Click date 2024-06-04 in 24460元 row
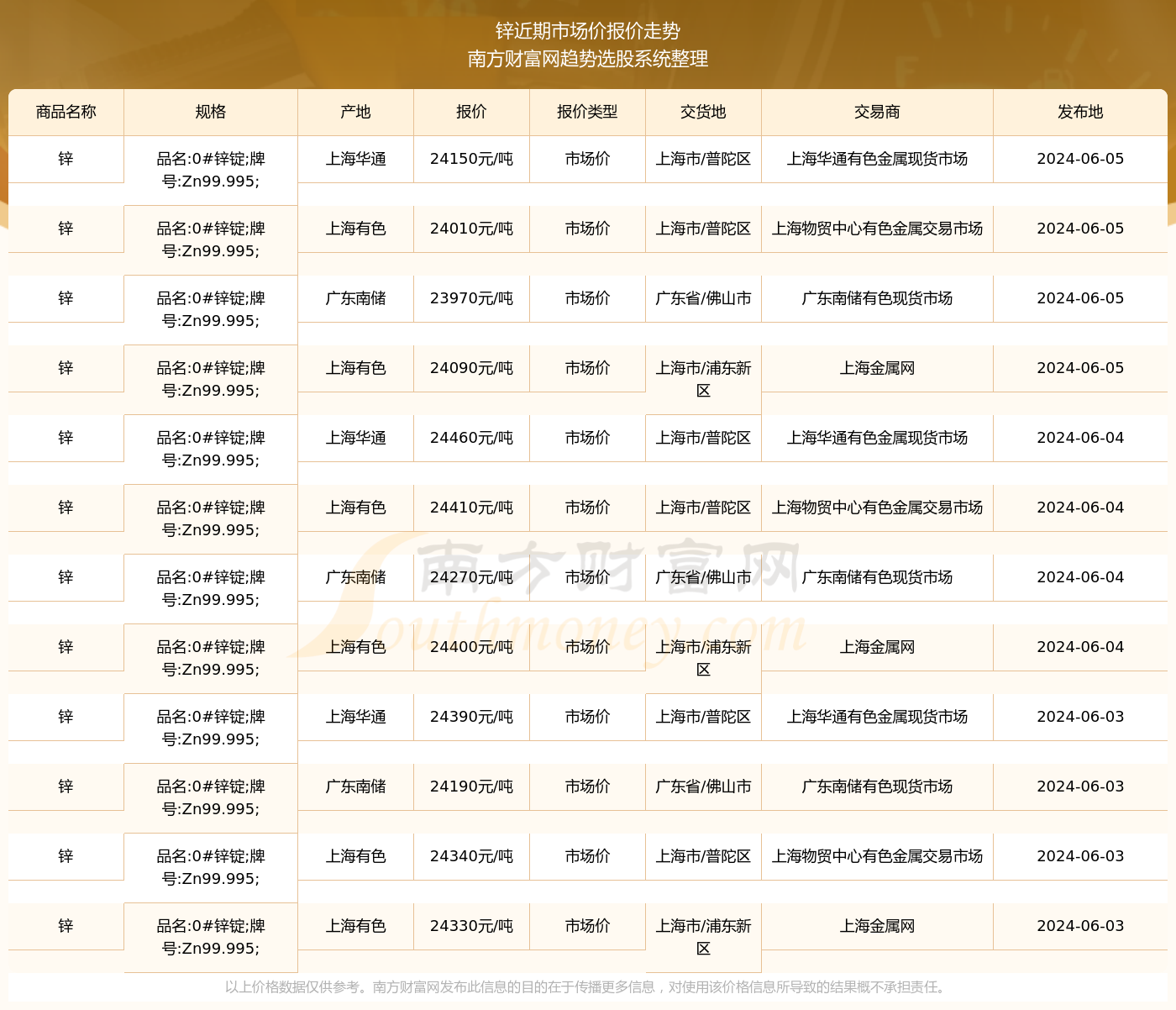1176x1010 pixels. click(1080, 438)
